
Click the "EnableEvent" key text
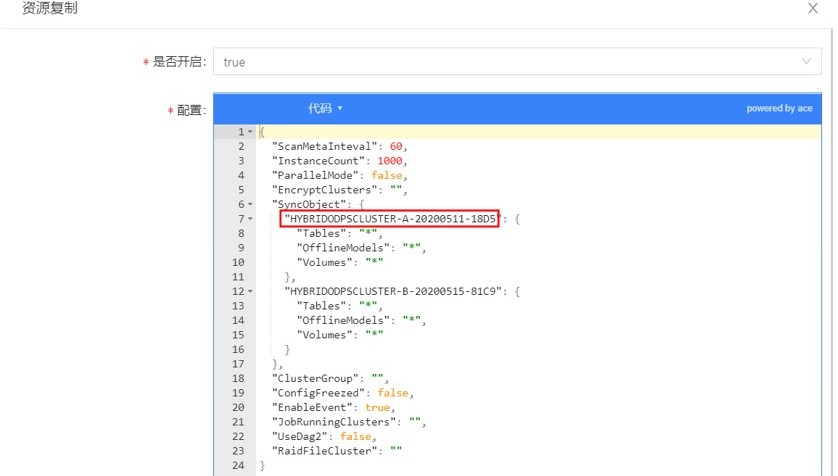[312, 407]
